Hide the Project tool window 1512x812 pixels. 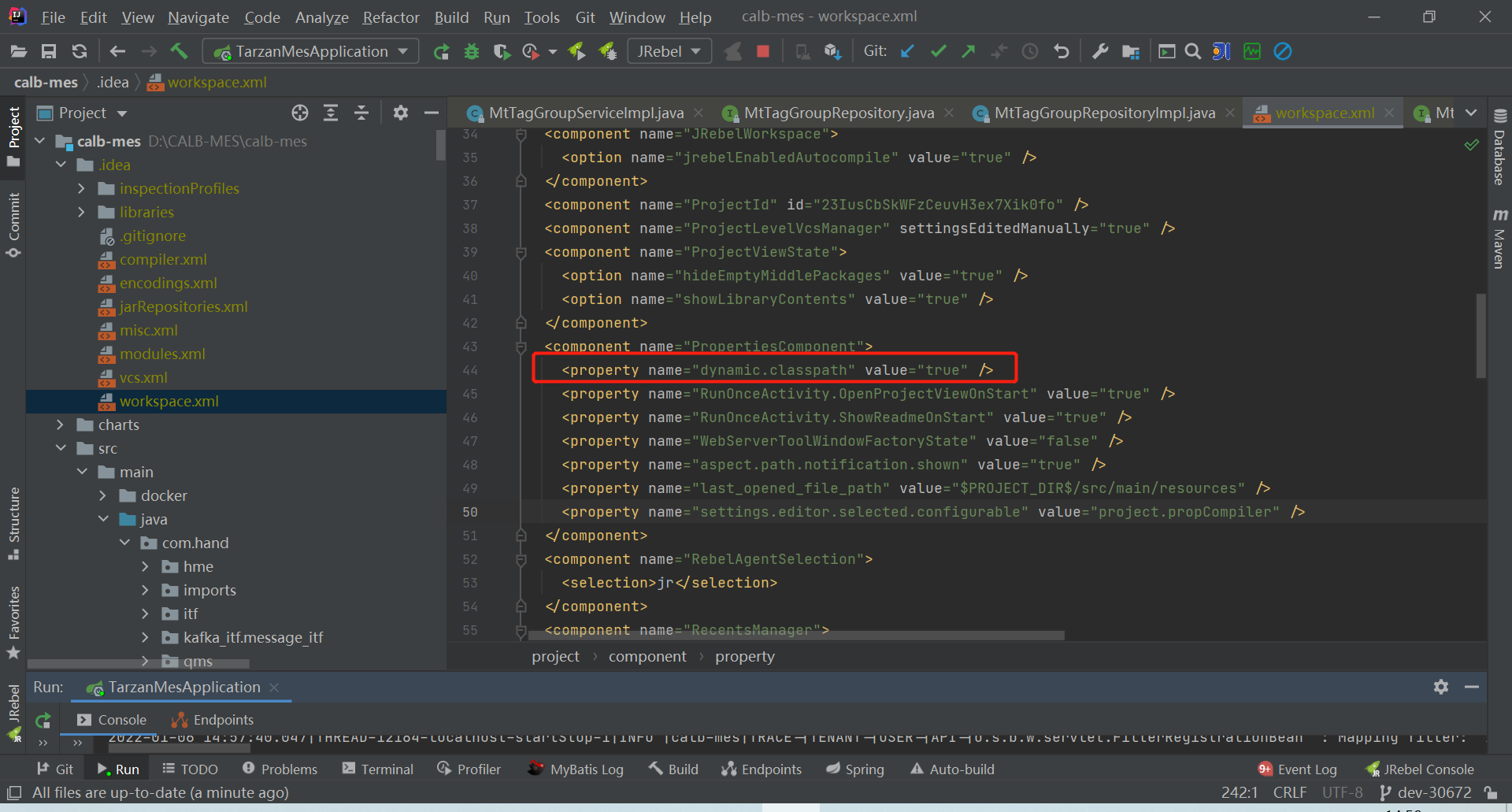(x=431, y=113)
